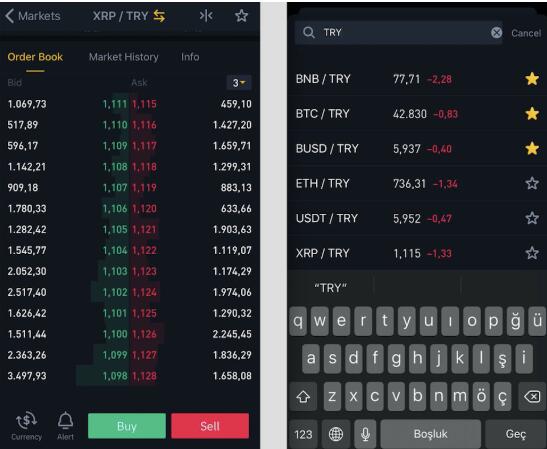Viewport: 547px width, 449px height.
Task: Tap the search magnifier icon
Action: [309, 32]
